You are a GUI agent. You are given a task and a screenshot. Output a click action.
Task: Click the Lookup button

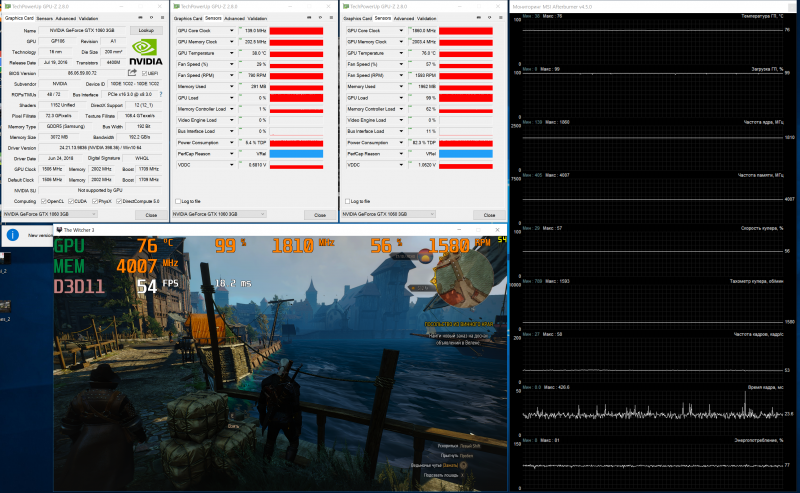click(x=146, y=31)
